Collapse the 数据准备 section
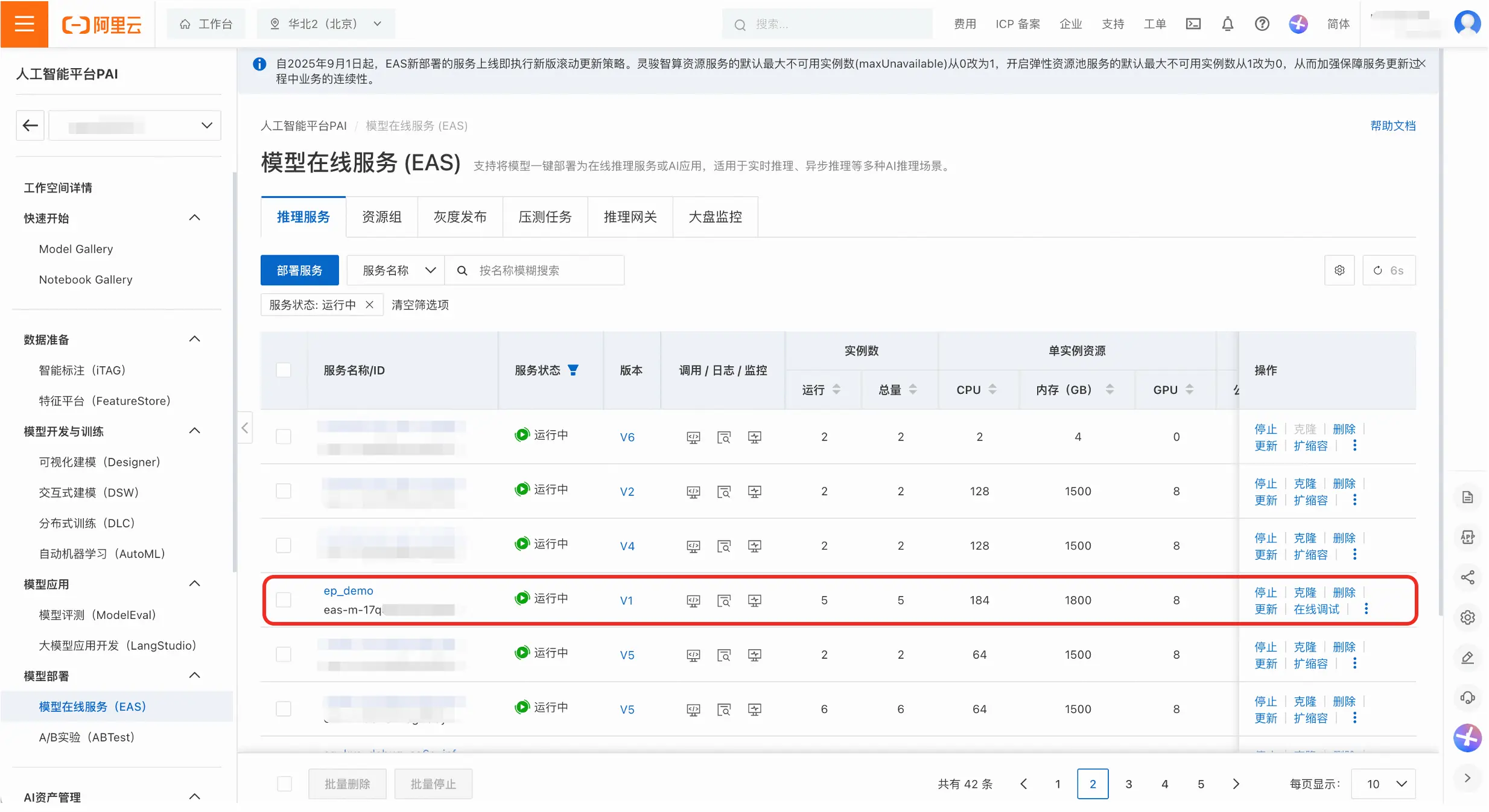Image resolution: width=1489 pixels, height=812 pixels. pos(194,339)
